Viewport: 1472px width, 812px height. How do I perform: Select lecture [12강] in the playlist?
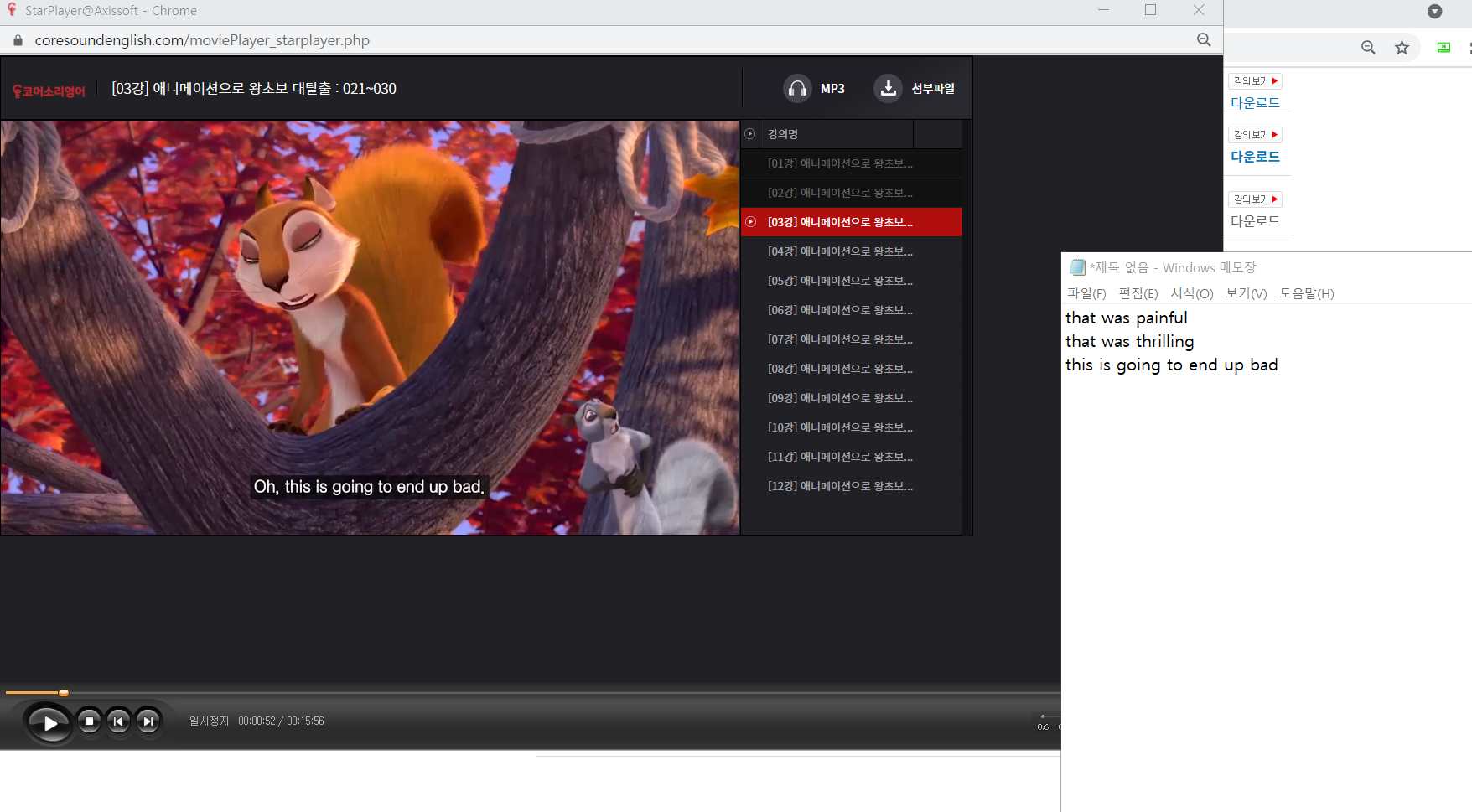(x=852, y=486)
